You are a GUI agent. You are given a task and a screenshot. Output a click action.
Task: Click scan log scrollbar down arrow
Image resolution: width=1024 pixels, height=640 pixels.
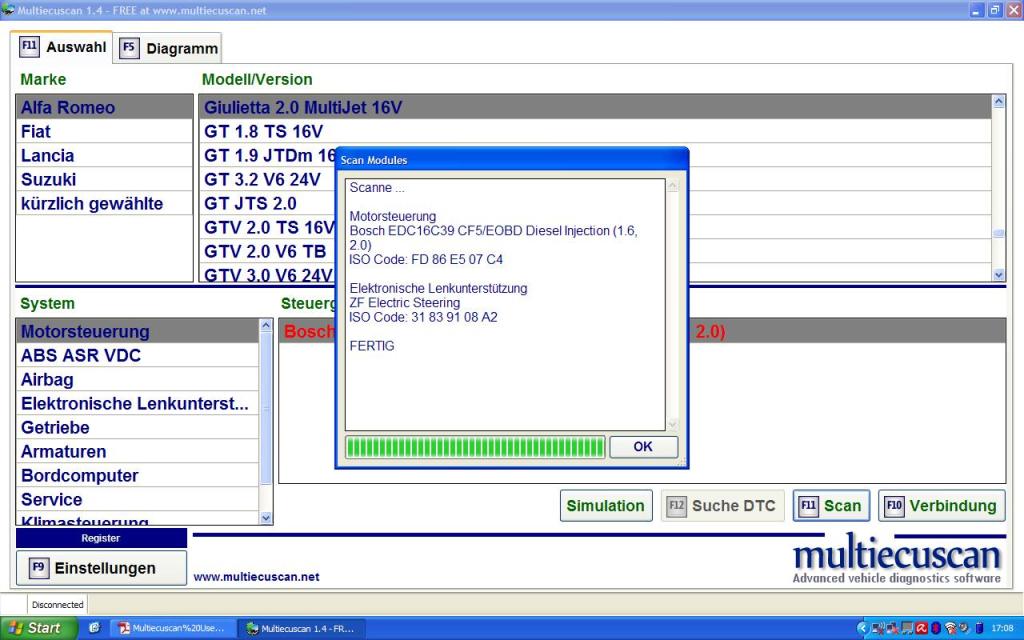point(672,424)
